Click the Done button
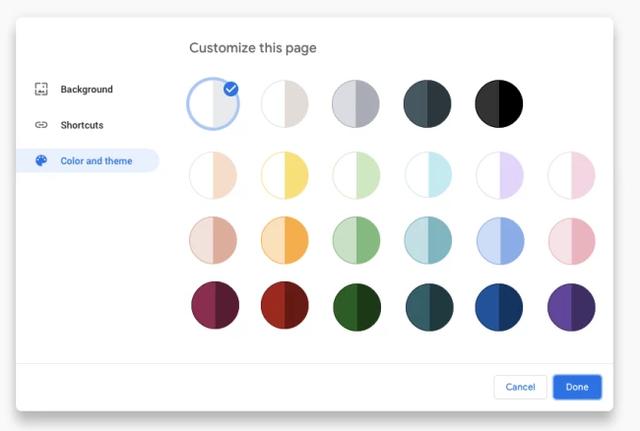 (577, 387)
